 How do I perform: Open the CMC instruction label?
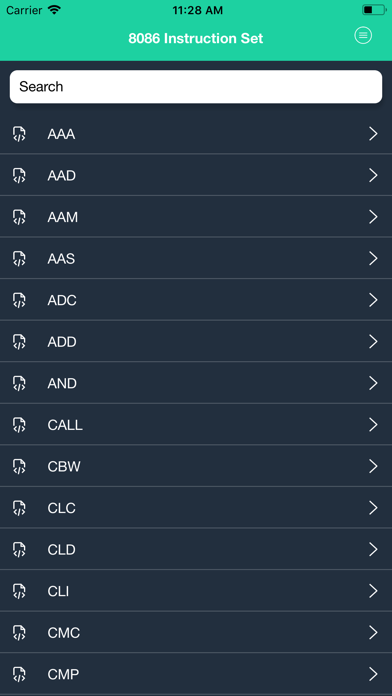pyautogui.click(x=64, y=633)
